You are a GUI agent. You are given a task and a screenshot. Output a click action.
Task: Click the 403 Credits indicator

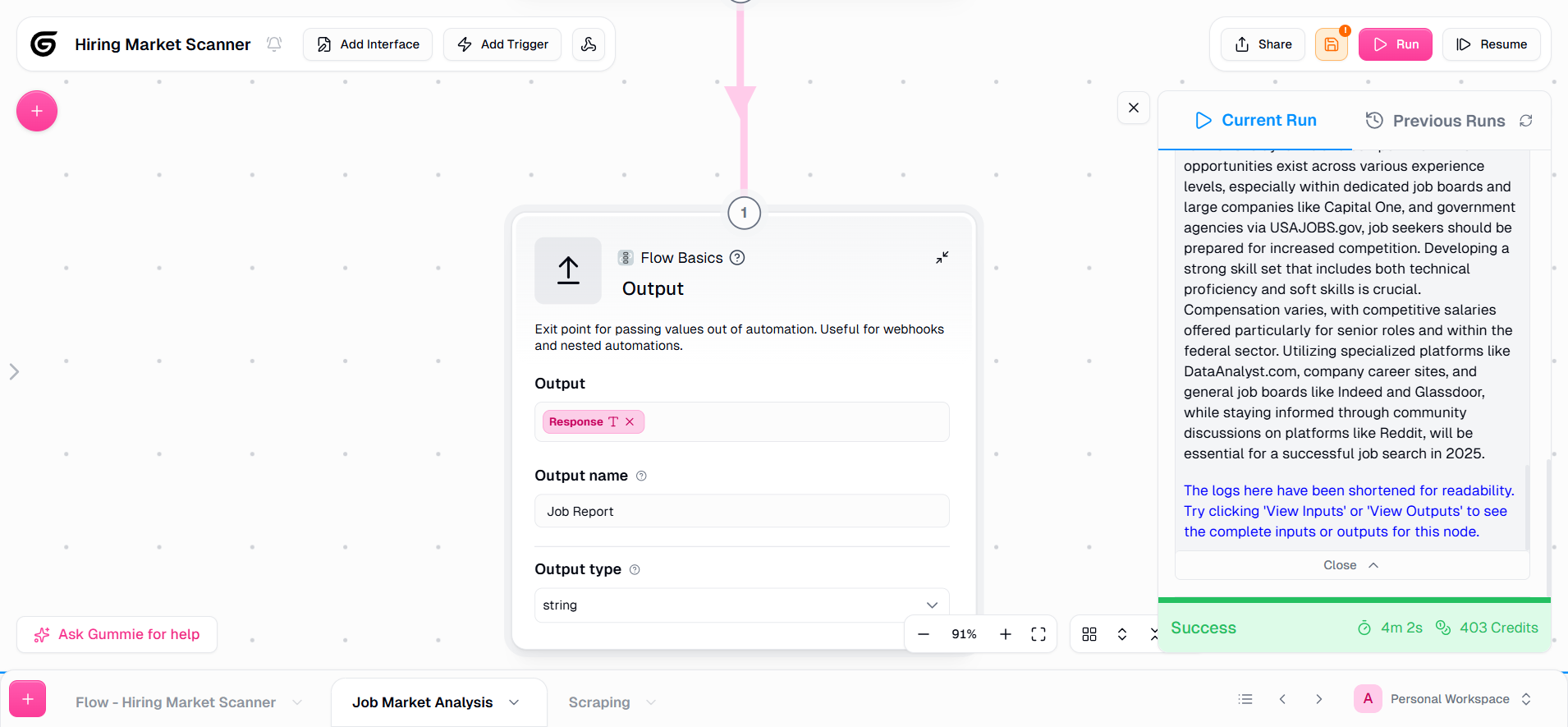coord(1487,628)
